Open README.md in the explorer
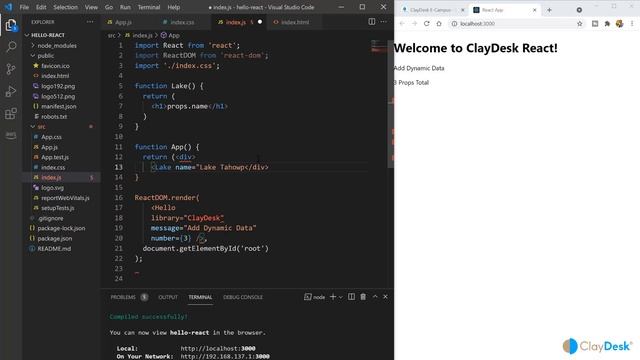This screenshot has height=360, width=640. pos(54,249)
